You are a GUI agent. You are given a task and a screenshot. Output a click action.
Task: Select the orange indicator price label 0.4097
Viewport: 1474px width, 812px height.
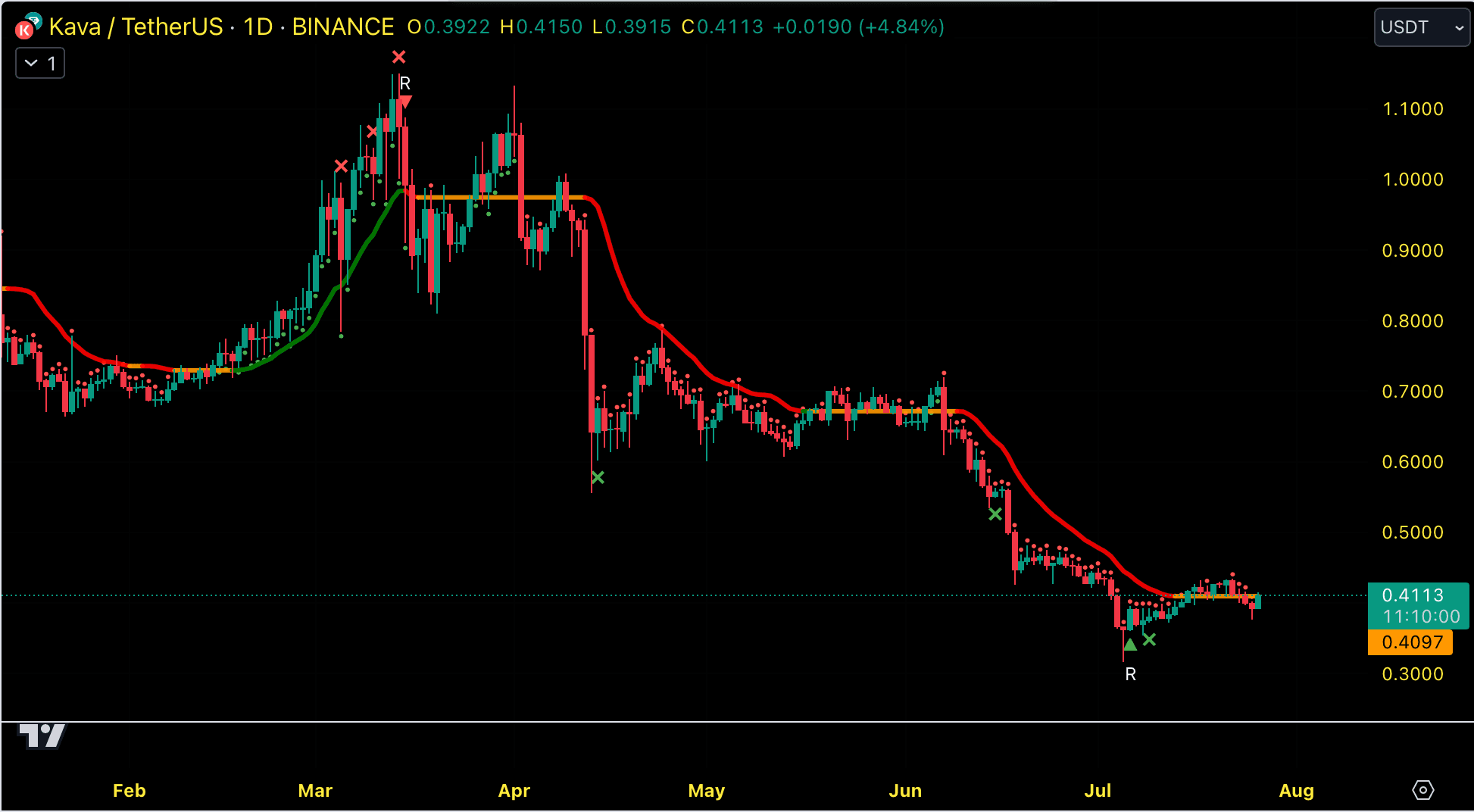point(1411,642)
